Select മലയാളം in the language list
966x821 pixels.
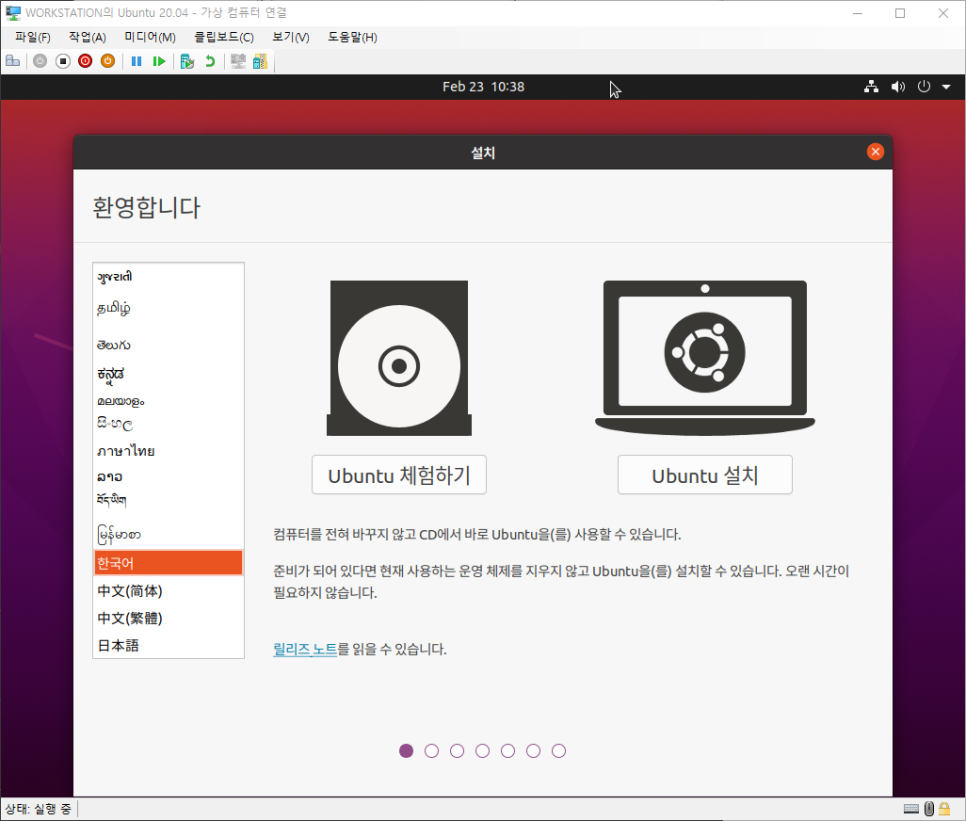click(x=168, y=402)
